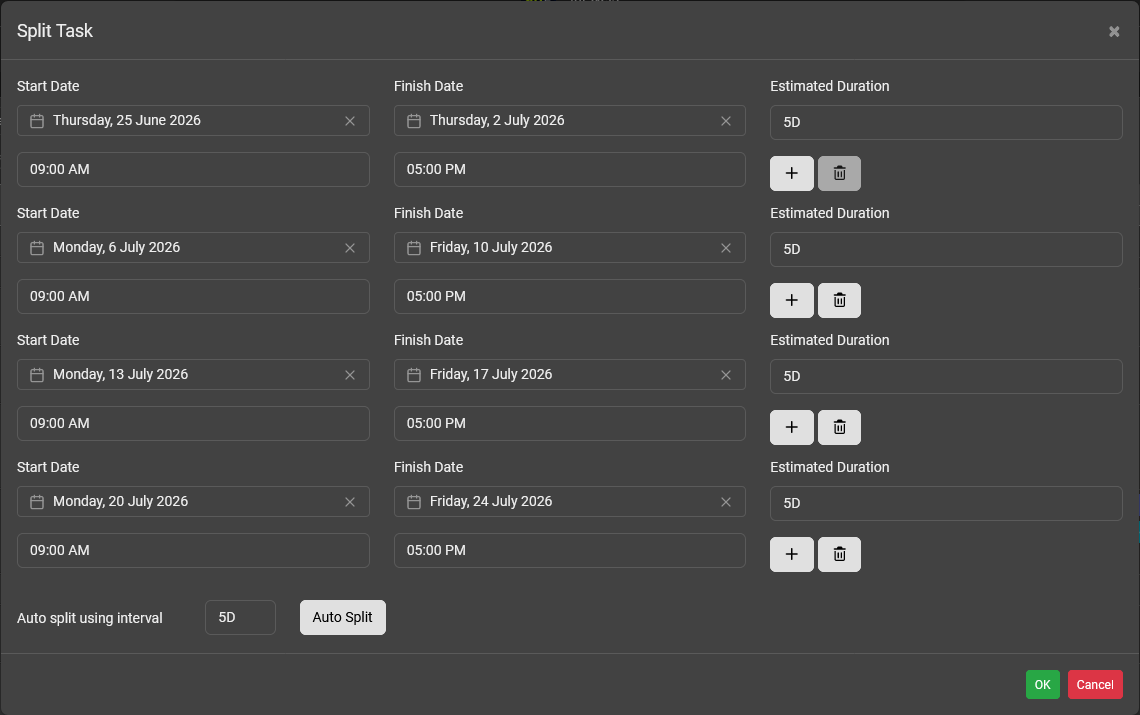Edit the last row's Estimated Duration field

(x=945, y=503)
